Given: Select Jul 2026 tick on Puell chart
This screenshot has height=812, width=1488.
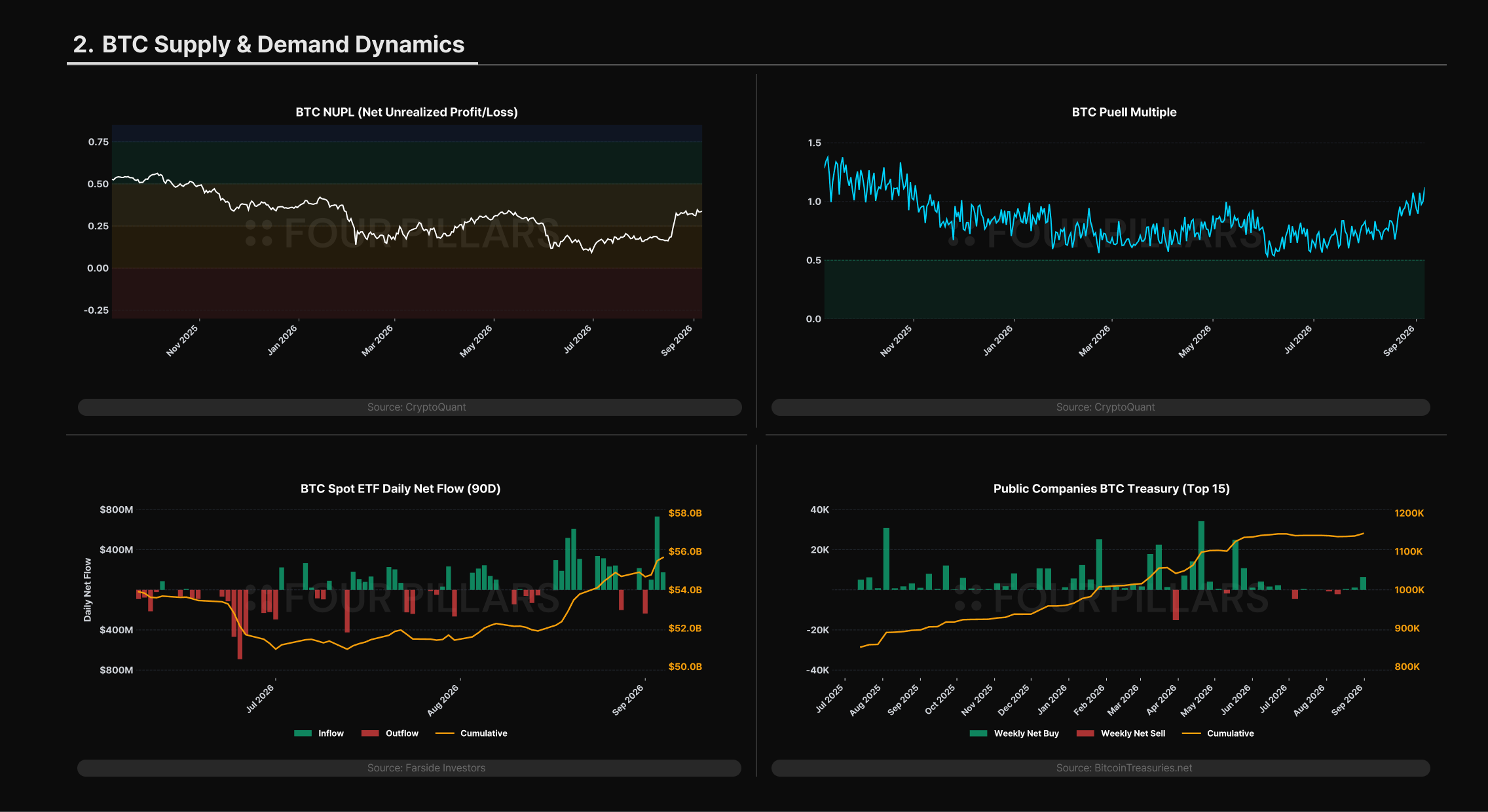Looking at the screenshot, I should (1297, 340).
